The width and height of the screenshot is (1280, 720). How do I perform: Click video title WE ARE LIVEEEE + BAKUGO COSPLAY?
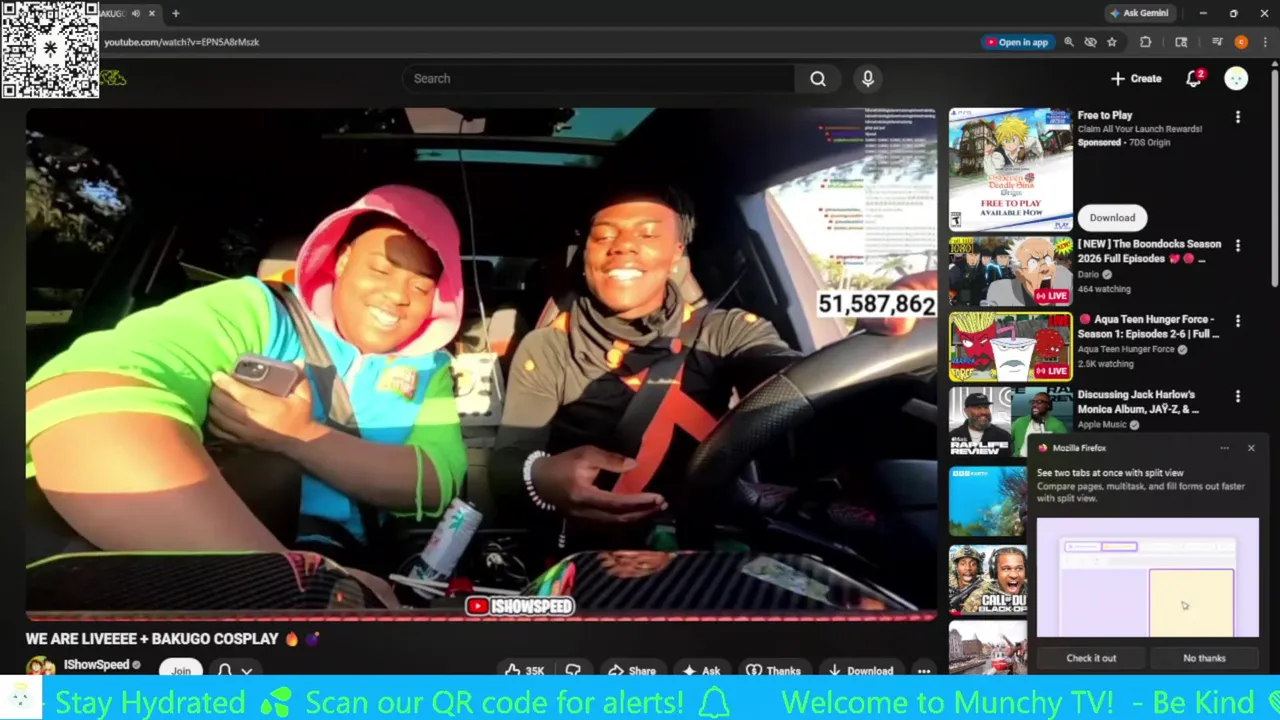(152, 638)
